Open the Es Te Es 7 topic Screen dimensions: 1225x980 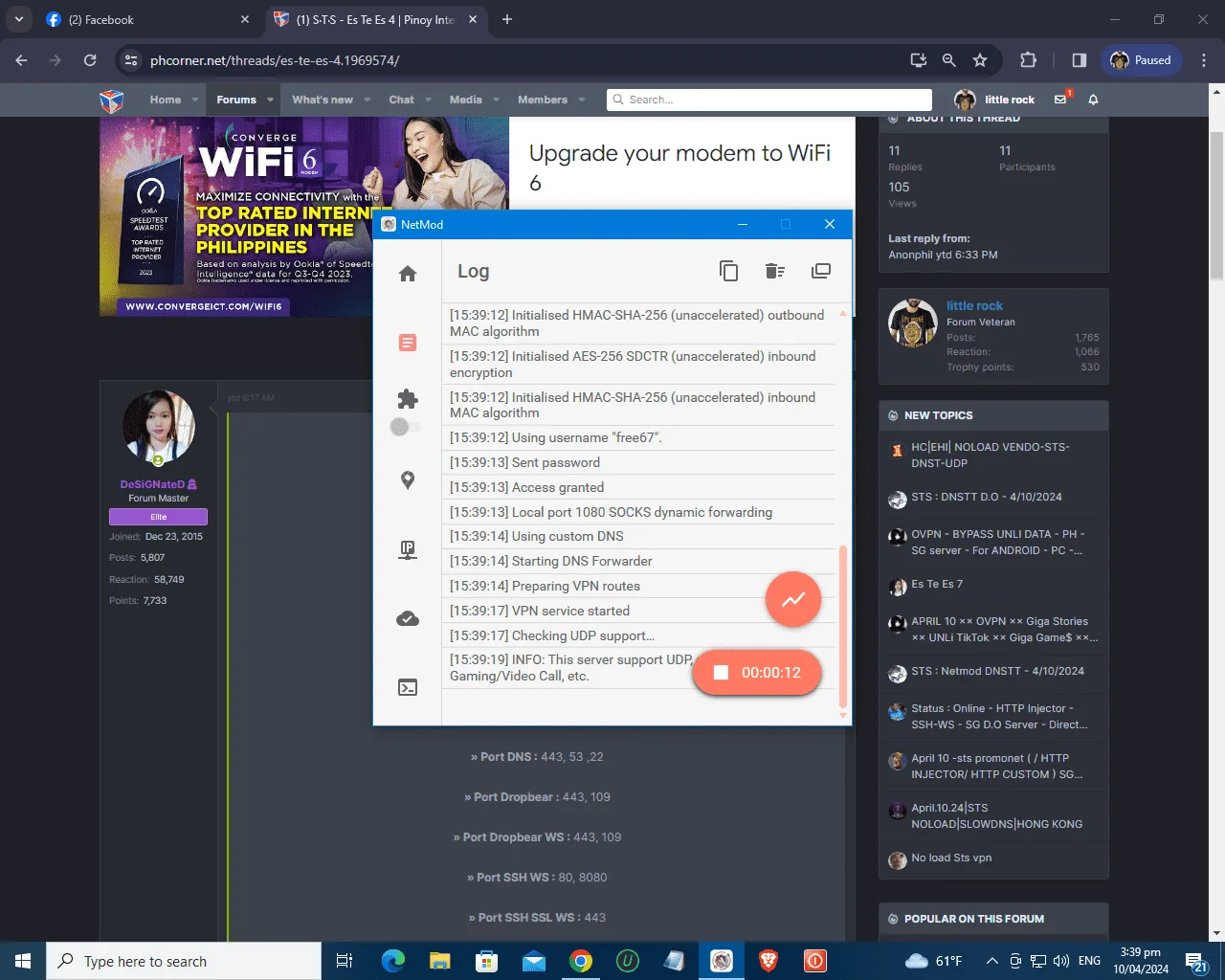click(937, 584)
